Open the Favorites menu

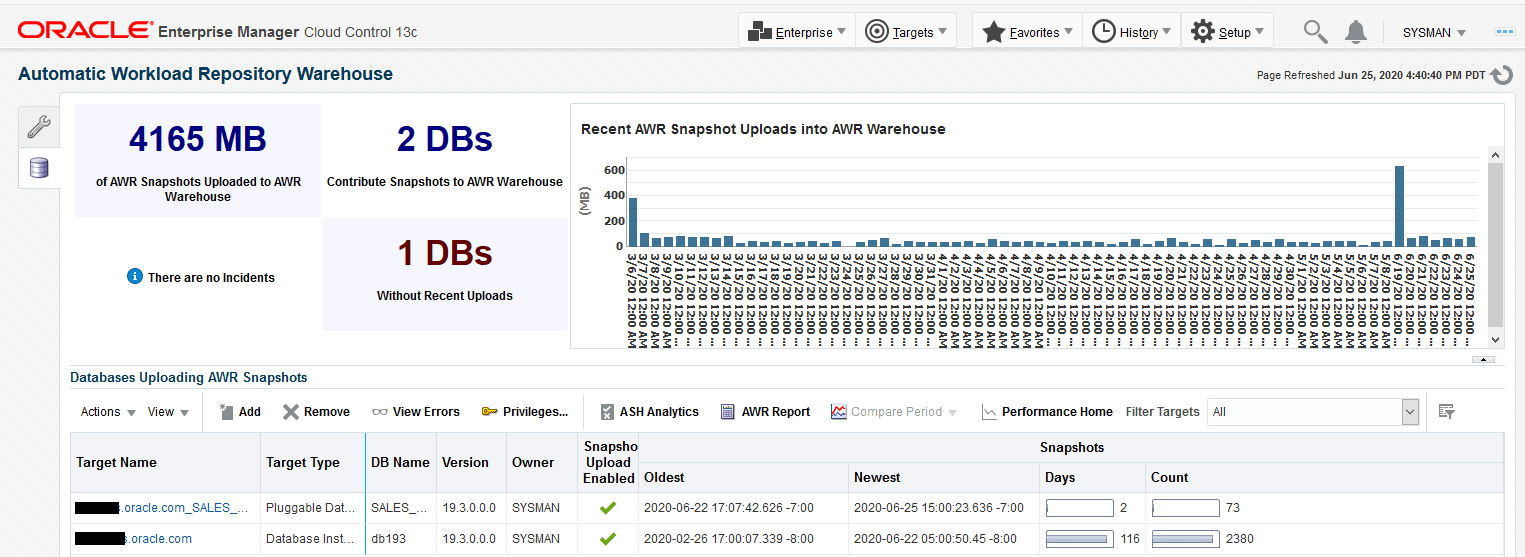pyautogui.click(x=1027, y=32)
